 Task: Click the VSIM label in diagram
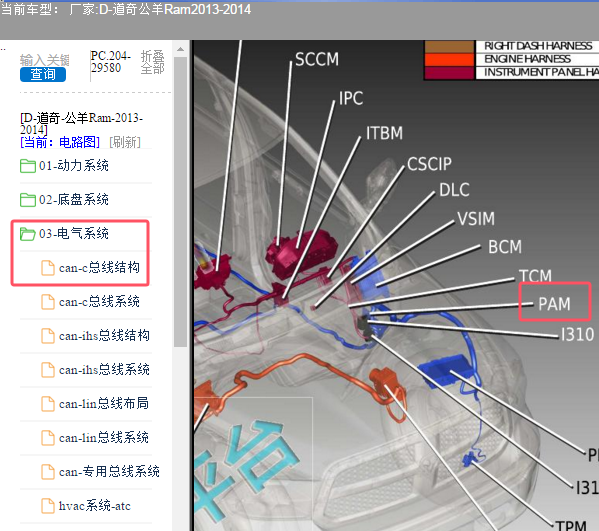476,219
